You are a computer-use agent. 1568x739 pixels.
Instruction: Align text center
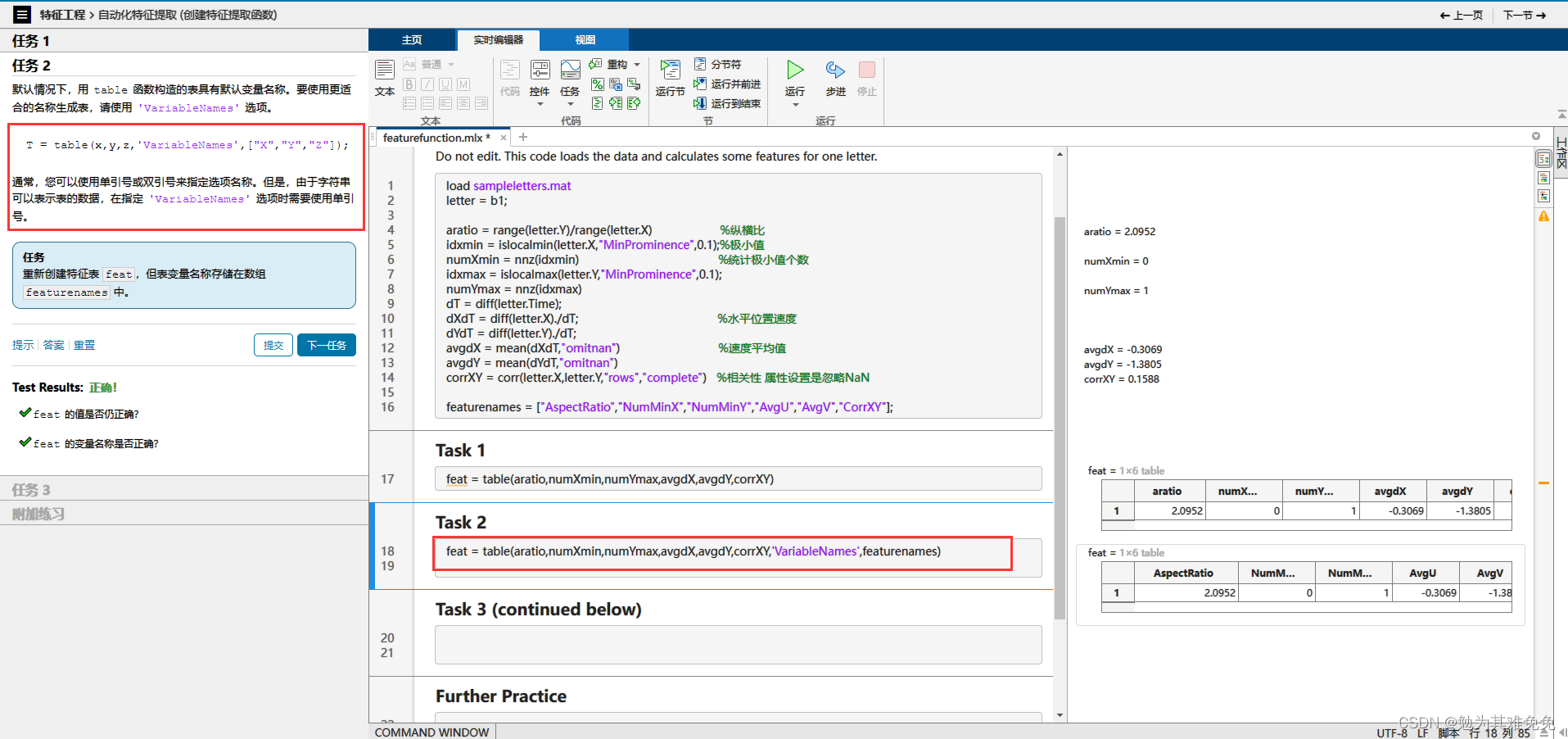(463, 103)
